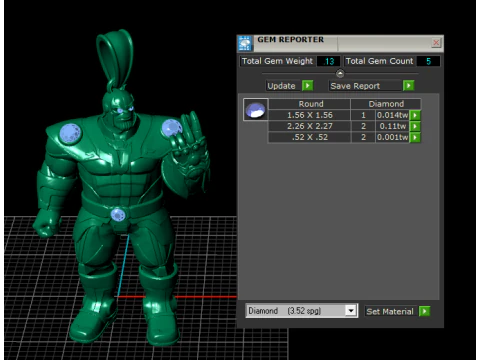Click the quantity 1 in the 1.56 row
This screenshot has height=360, width=480.
pyautogui.click(x=363, y=115)
